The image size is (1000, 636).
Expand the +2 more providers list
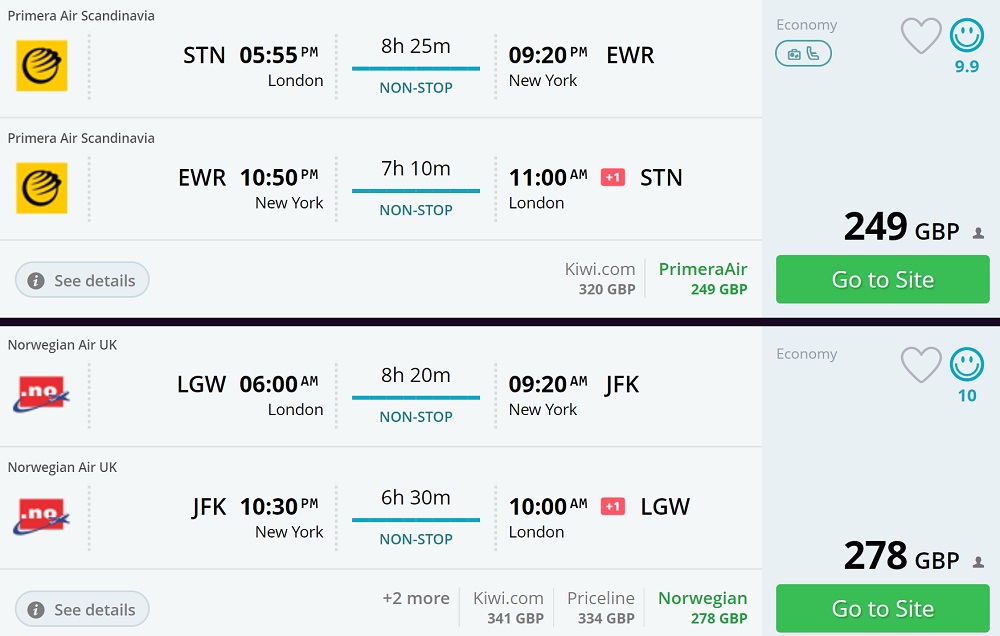[415, 599]
